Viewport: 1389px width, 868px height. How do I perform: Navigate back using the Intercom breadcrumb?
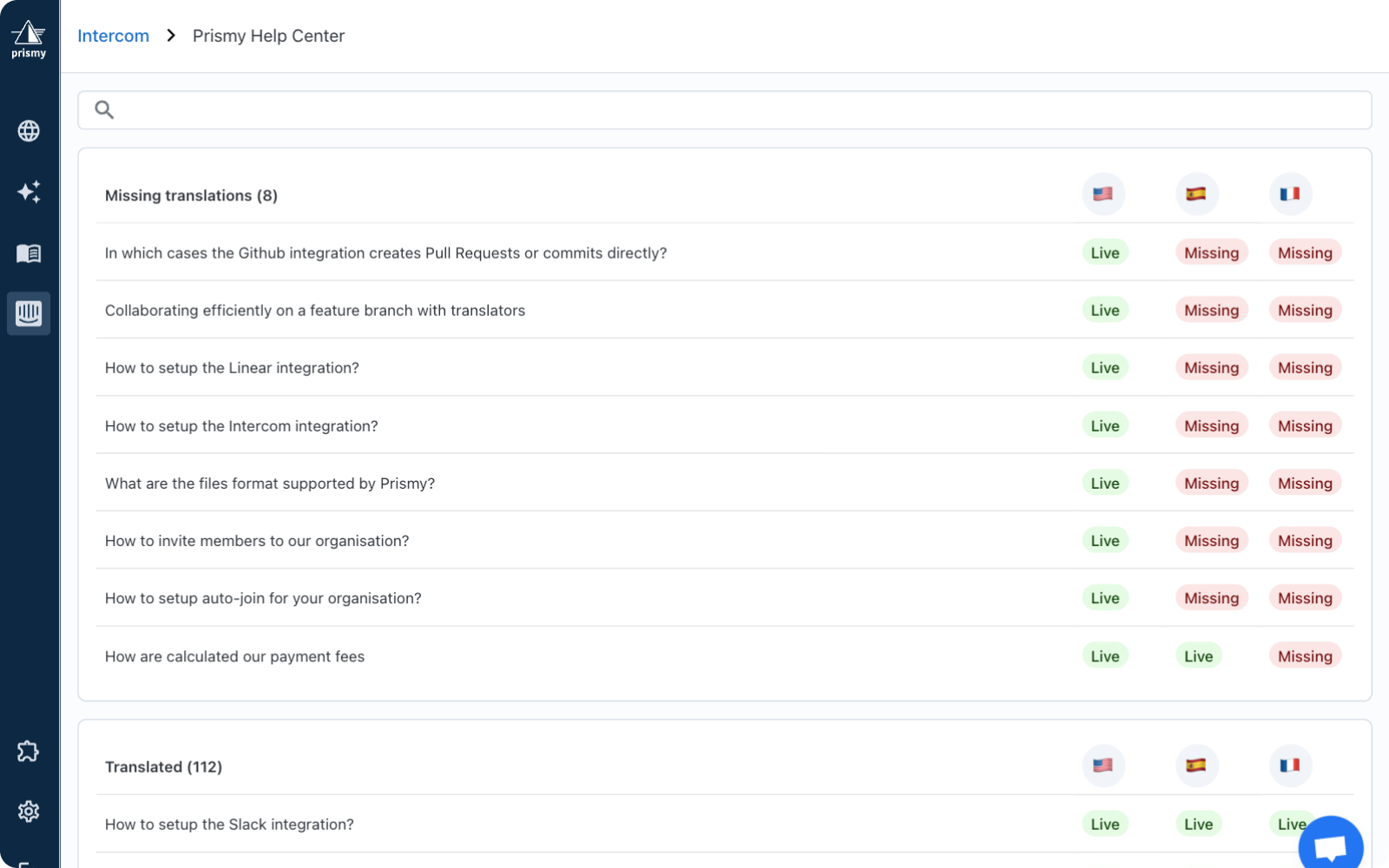point(113,36)
